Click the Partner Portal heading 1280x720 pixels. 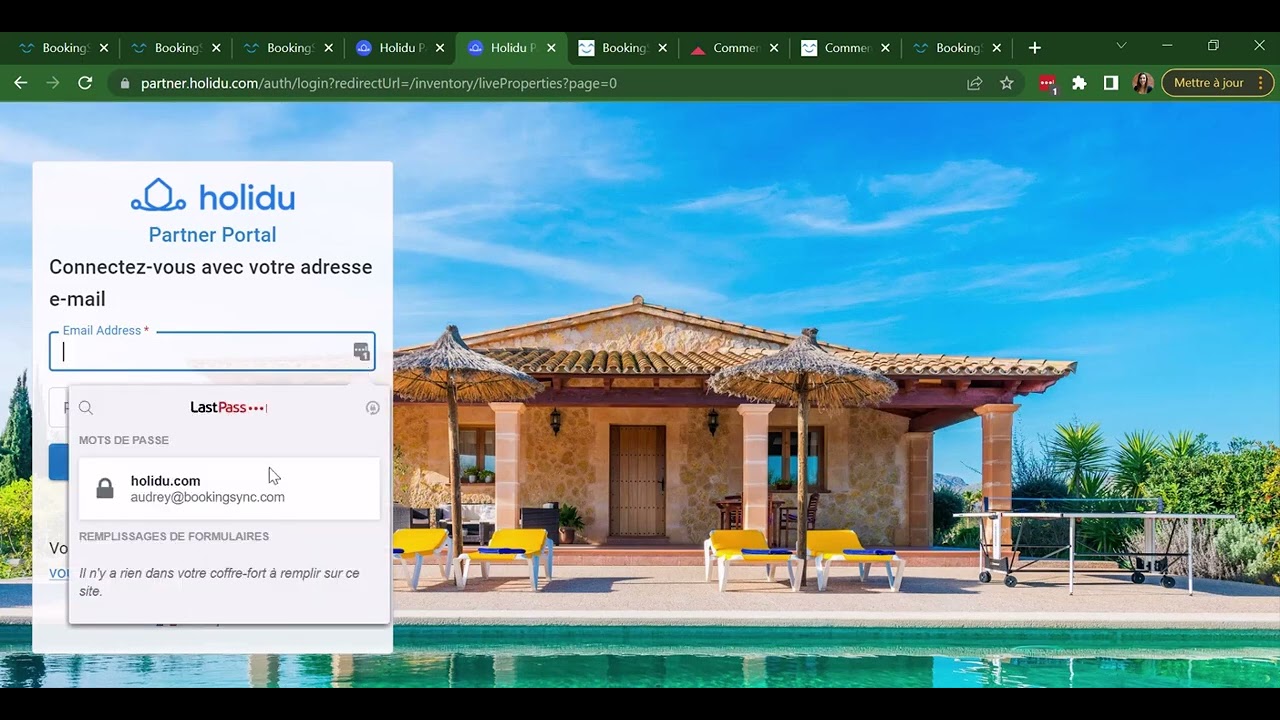pos(212,235)
